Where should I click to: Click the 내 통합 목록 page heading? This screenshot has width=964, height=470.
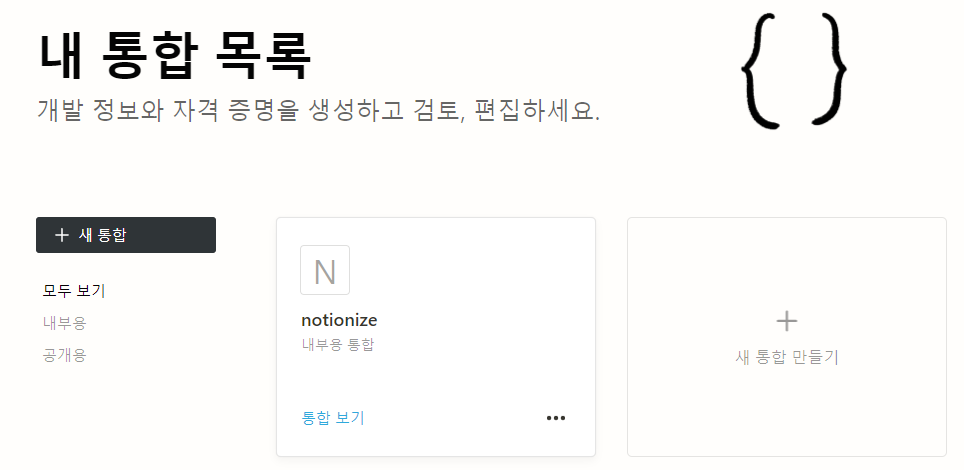pyautogui.click(x=175, y=55)
